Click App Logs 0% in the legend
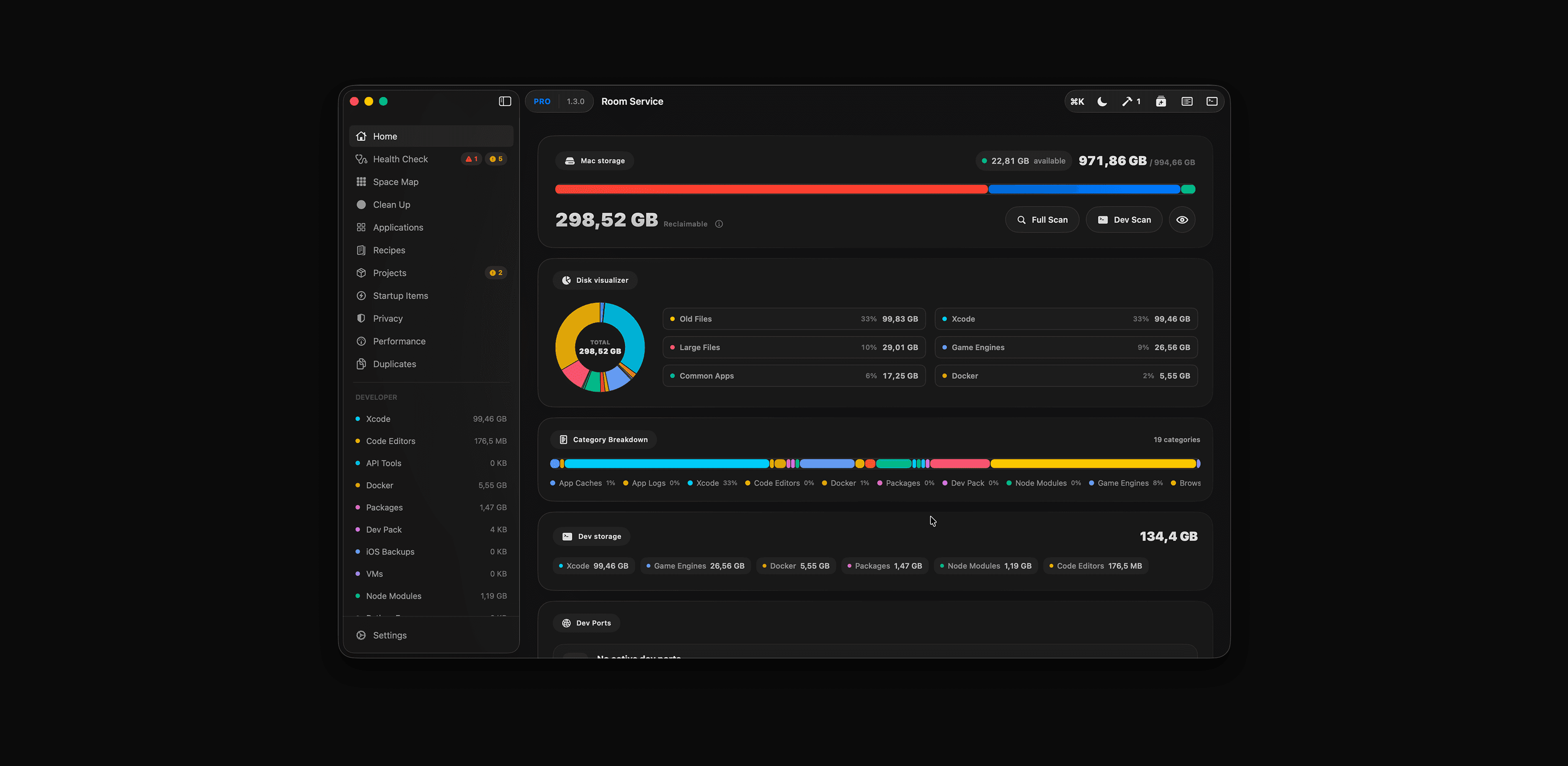The image size is (1568, 766). coord(651,484)
